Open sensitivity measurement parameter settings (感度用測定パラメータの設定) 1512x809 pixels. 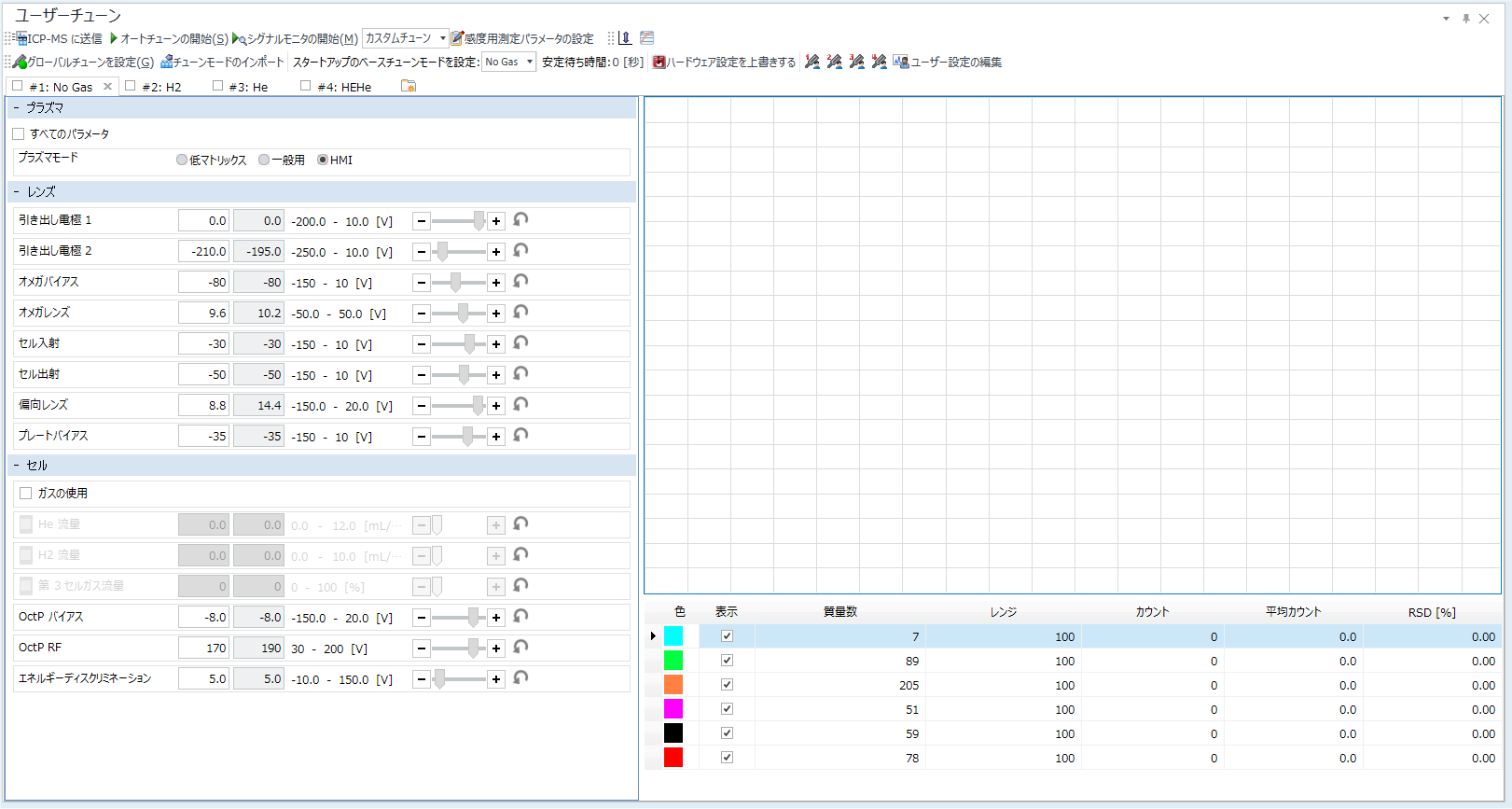(x=522, y=38)
